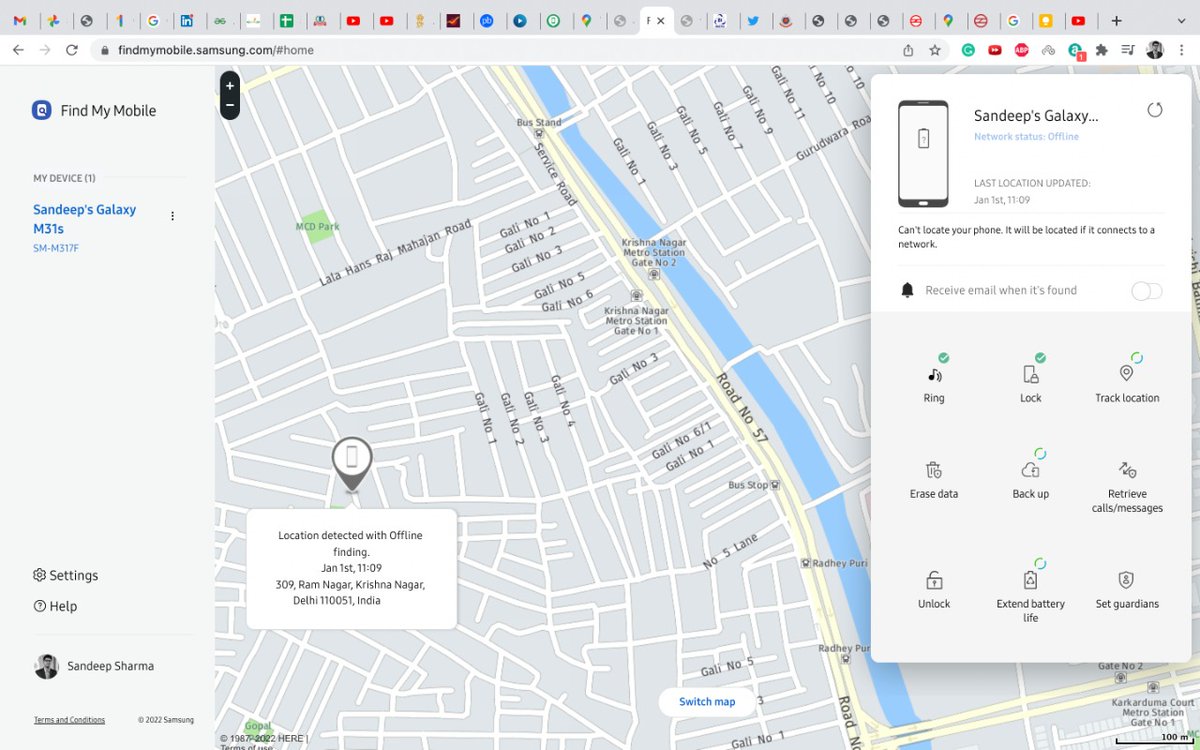Choose Unlock

pos(934,590)
